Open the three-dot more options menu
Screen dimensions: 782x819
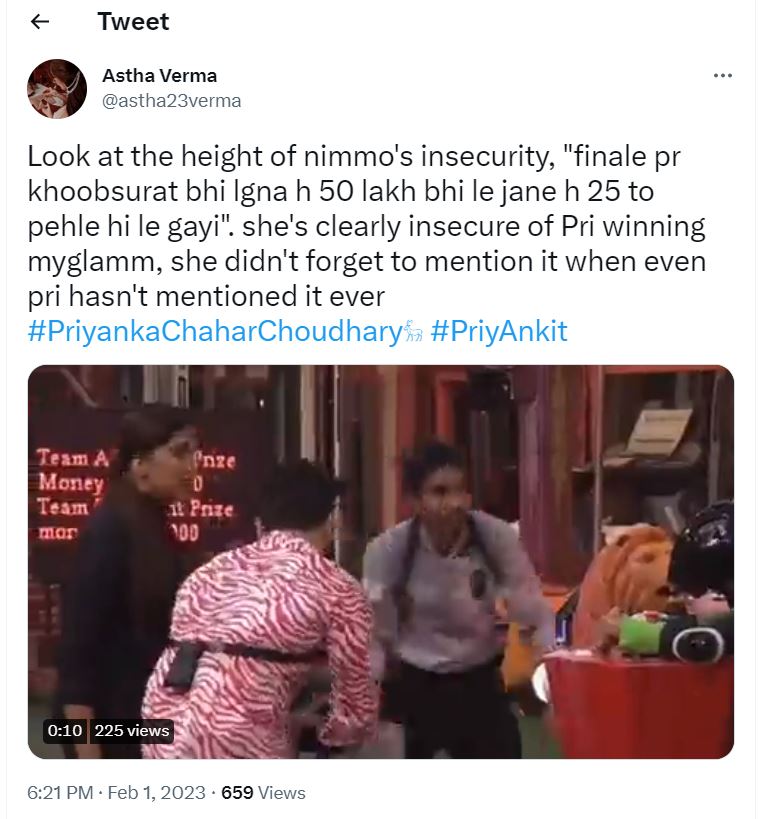tap(722, 76)
